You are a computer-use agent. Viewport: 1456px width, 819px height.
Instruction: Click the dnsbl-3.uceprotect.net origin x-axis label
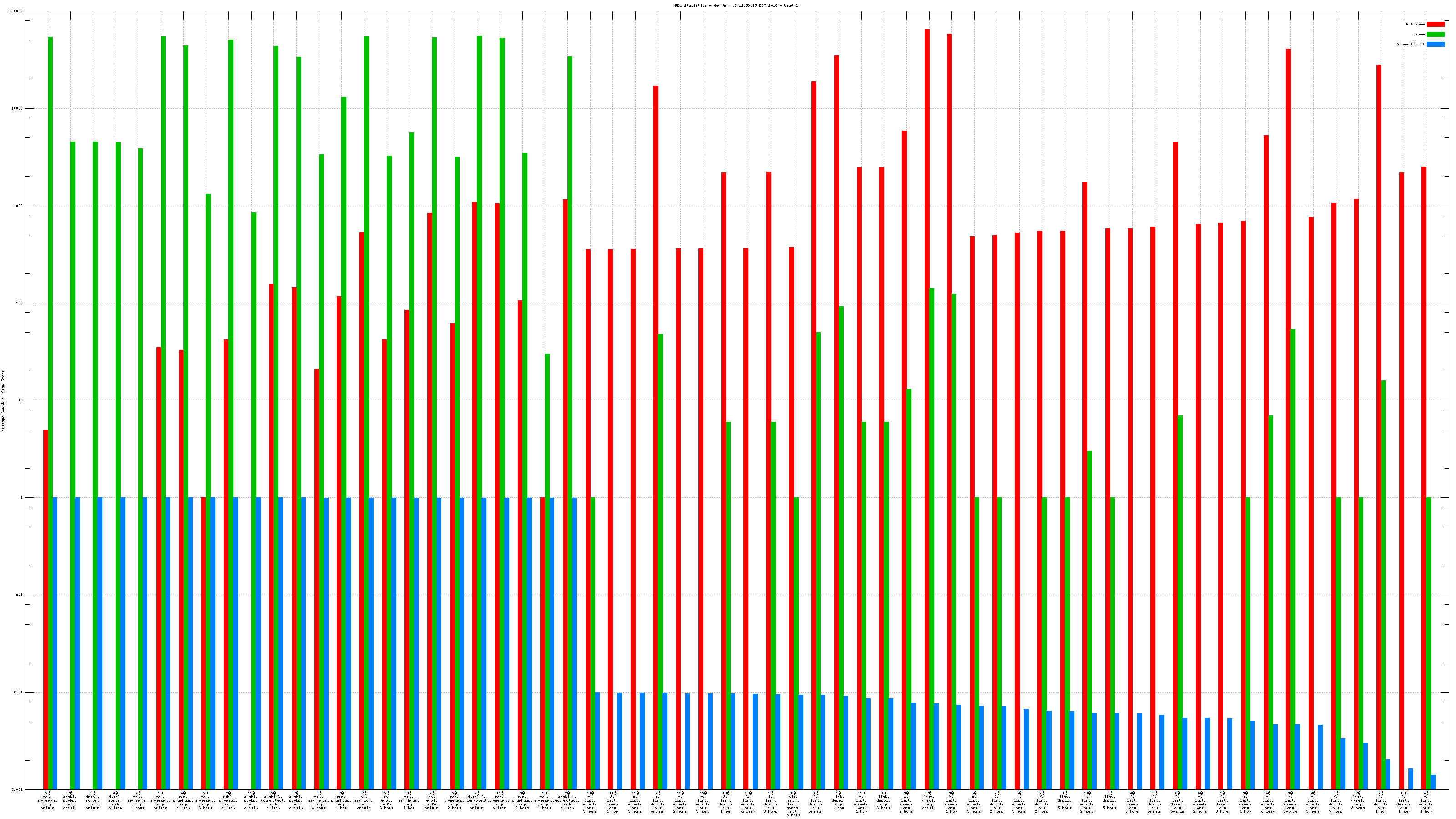(273, 800)
